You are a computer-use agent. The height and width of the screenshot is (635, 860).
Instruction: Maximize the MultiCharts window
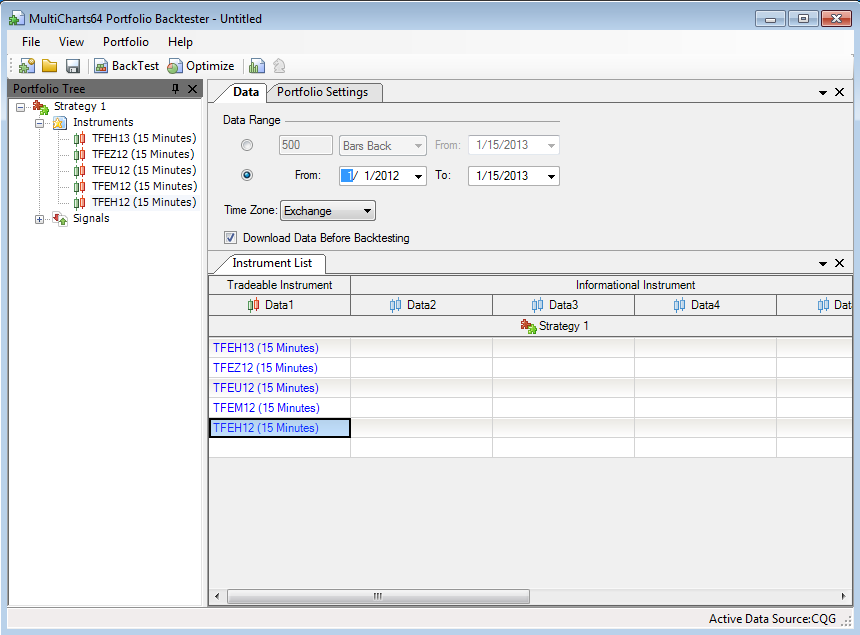(x=803, y=19)
